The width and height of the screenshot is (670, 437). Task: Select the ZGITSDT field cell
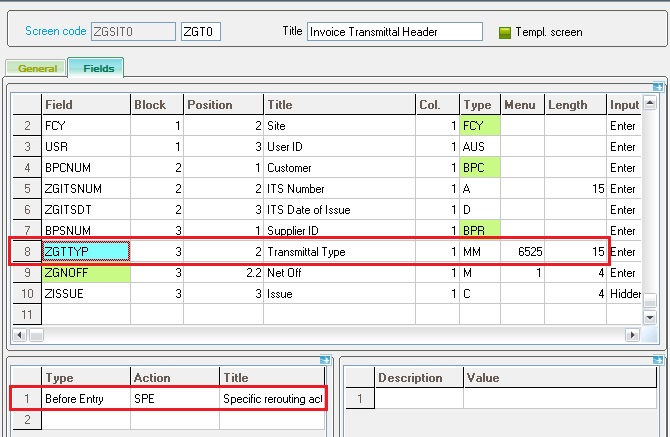[86, 210]
